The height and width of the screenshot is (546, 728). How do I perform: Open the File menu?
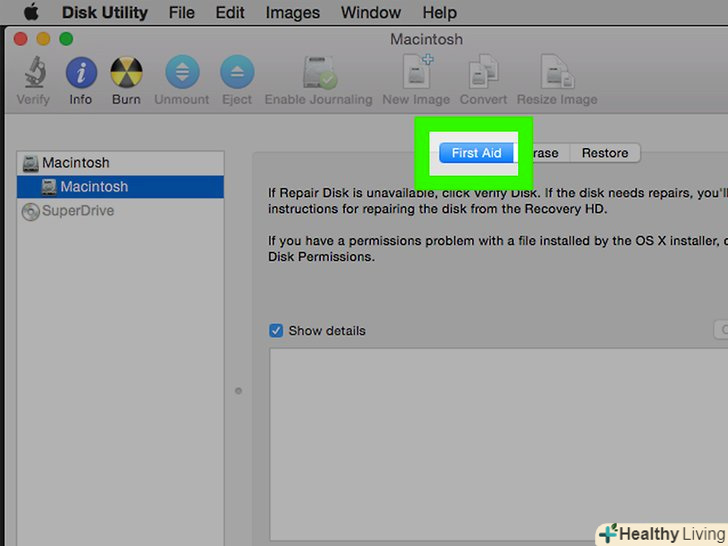182,13
